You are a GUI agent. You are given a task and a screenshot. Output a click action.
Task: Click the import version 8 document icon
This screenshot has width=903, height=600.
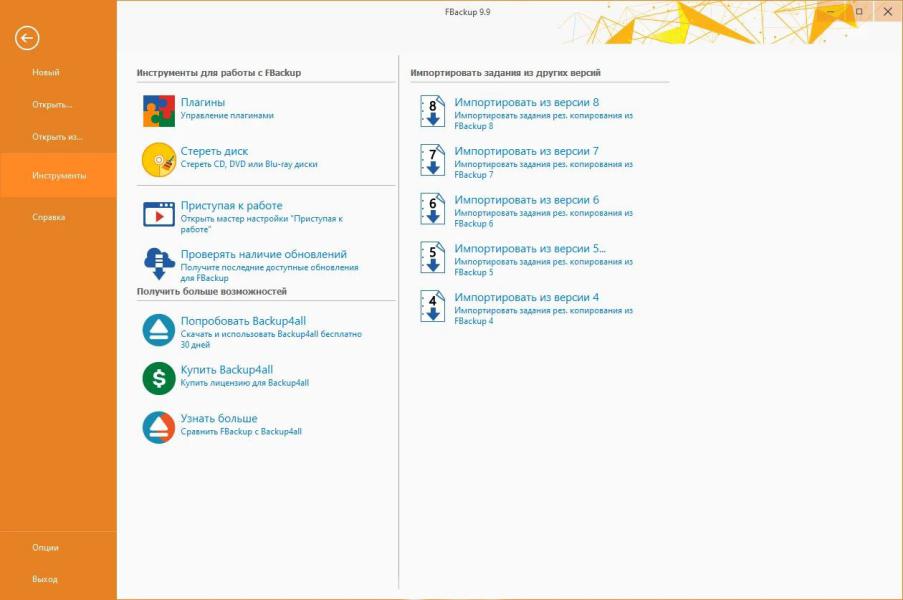pos(432,111)
